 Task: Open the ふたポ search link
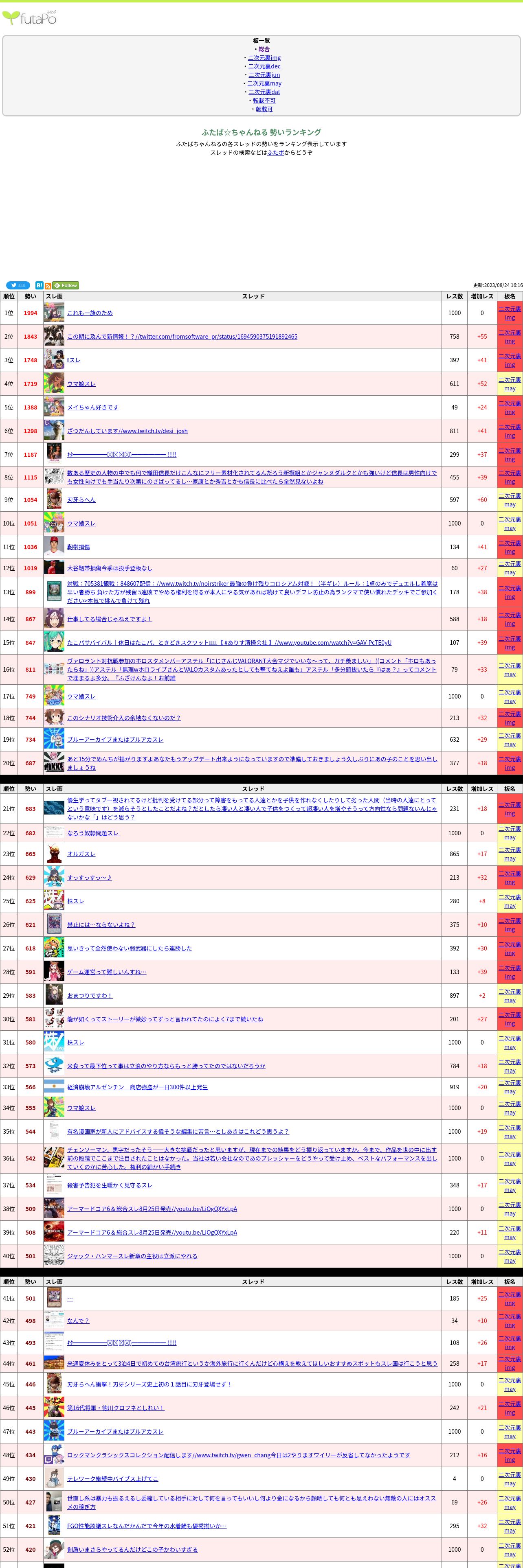pyautogui.click(x=276, y=153)
